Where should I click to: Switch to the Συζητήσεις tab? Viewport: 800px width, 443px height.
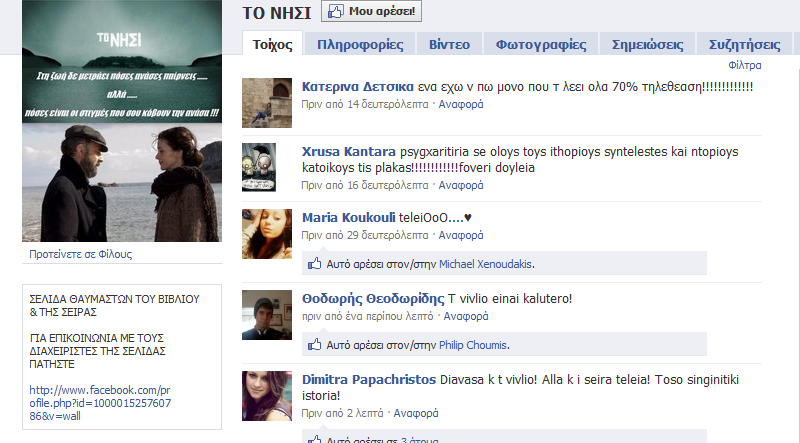click(x=744, y=44)
